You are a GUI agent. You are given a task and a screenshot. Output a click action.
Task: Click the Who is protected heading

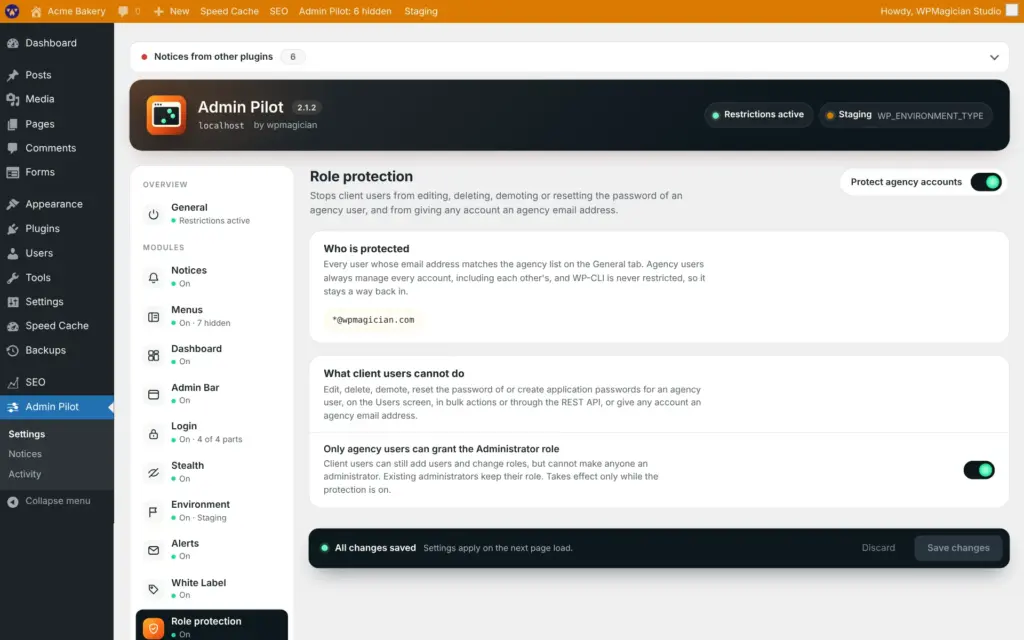coord(366,249)
